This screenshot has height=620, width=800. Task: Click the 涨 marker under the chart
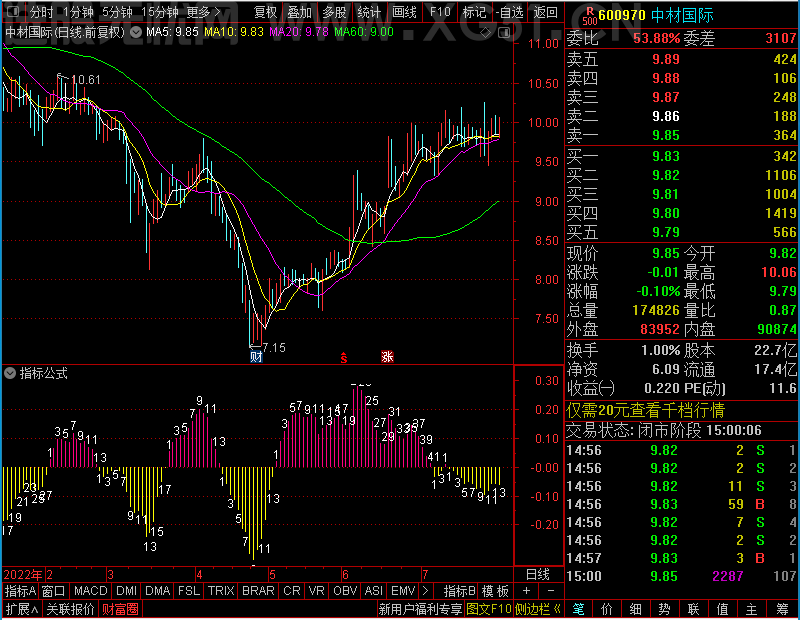pyautogui.click(x=387, y=356)
